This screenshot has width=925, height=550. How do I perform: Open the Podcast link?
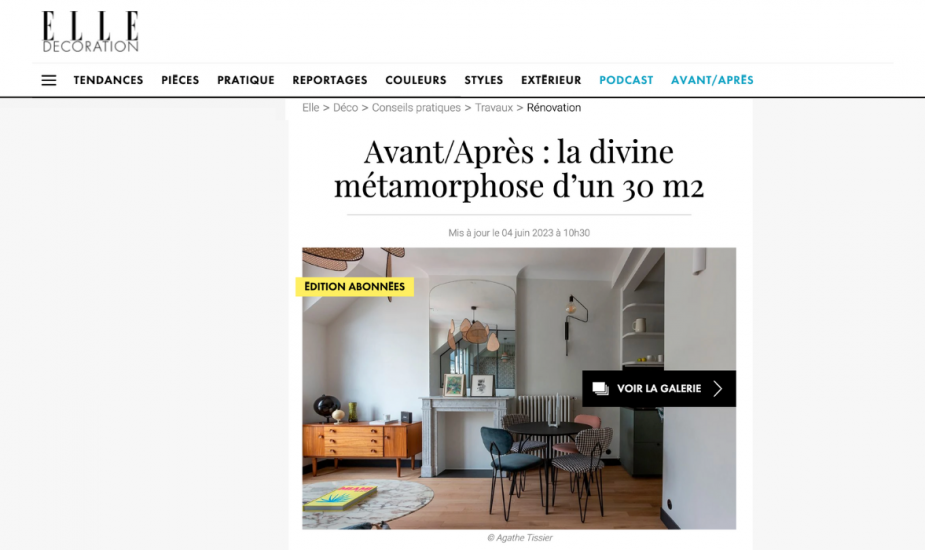(x=626, y=80)
